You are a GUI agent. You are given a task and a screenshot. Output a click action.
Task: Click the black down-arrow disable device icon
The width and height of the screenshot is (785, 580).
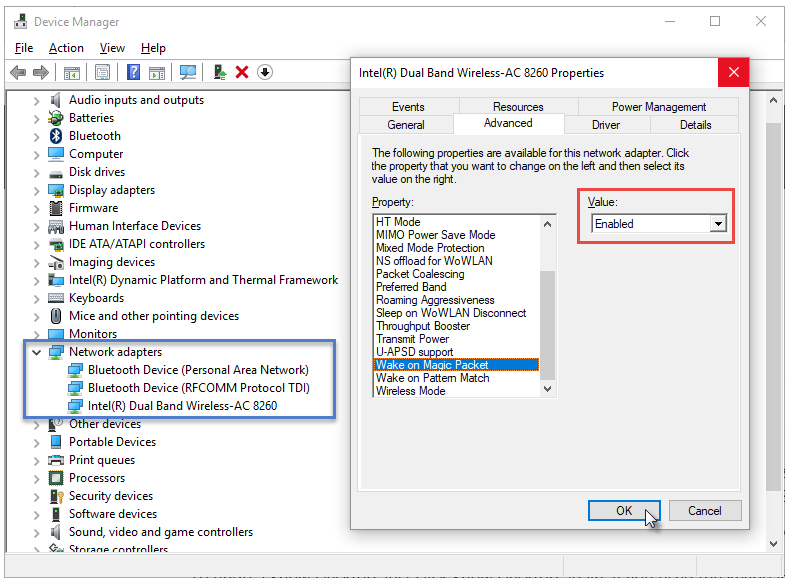coord(265,72)
